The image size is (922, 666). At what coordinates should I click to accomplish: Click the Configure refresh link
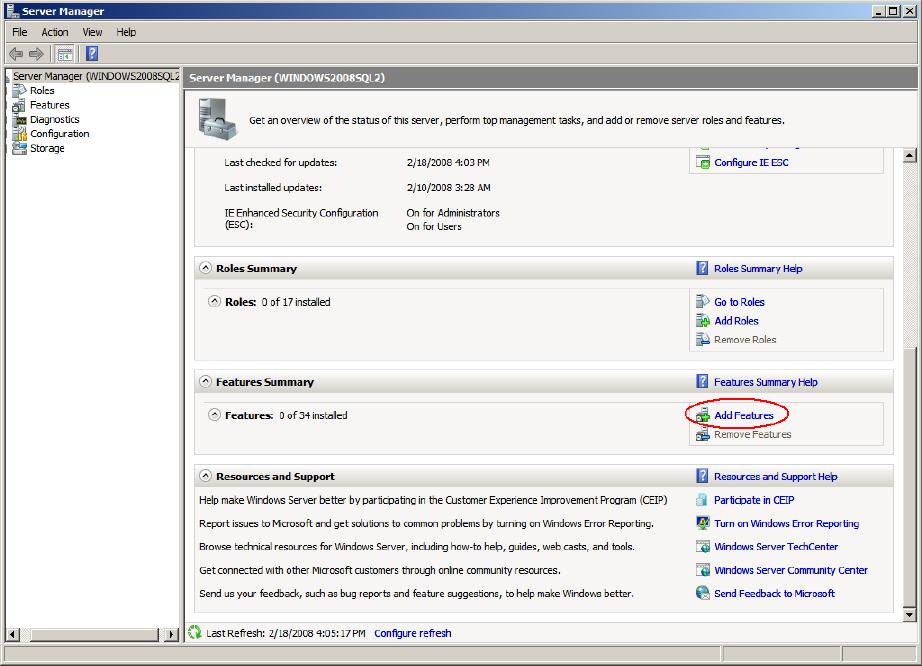click(x=413, y=633)
